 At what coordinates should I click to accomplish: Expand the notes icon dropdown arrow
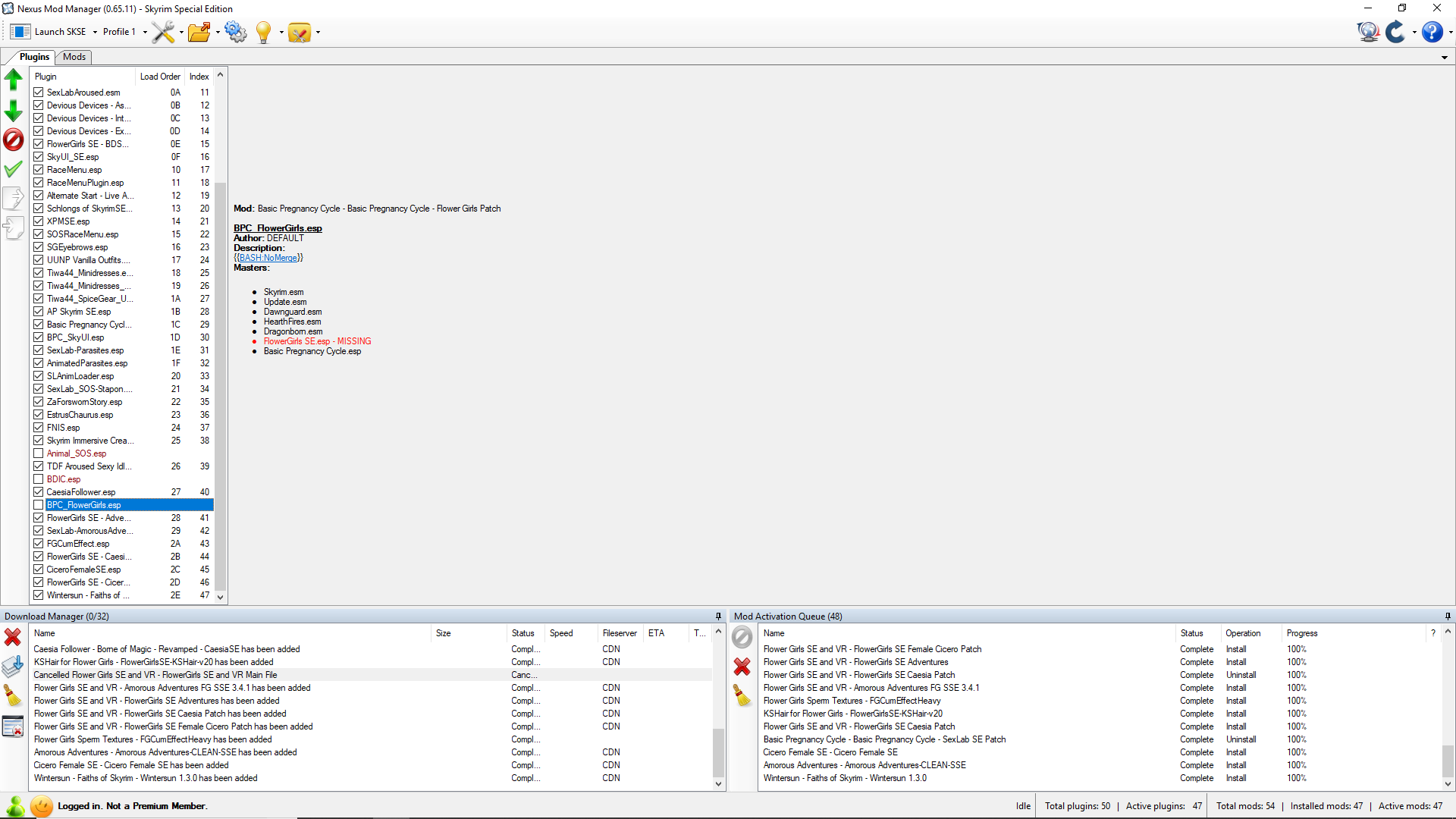coord(318,32)
